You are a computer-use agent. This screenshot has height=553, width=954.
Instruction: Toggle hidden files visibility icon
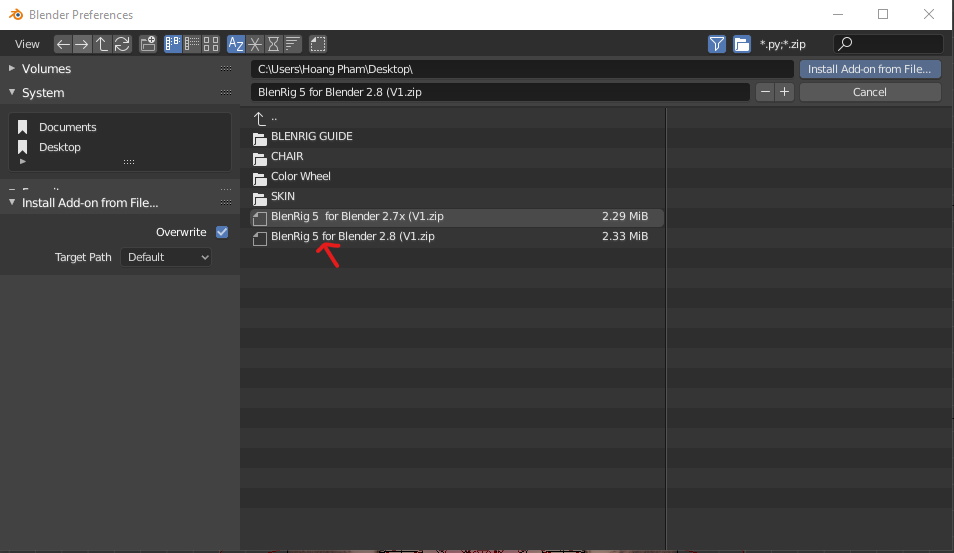pyautogui.click(x=318, y=44)
